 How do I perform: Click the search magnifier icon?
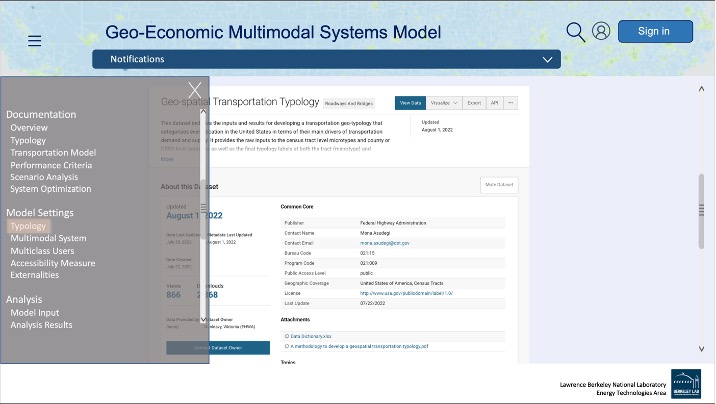tap(575, 32)
